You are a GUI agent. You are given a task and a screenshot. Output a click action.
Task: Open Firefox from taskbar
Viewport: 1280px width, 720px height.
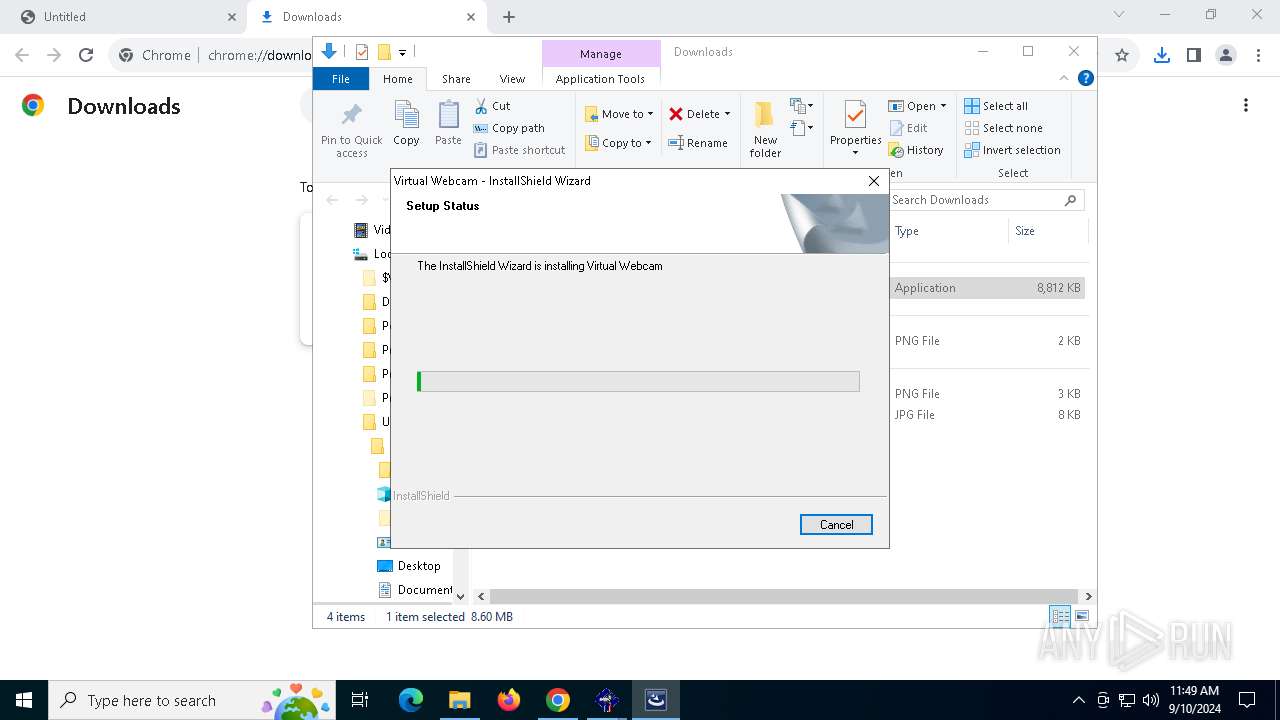pyautogui.click(x=509, y=700)
